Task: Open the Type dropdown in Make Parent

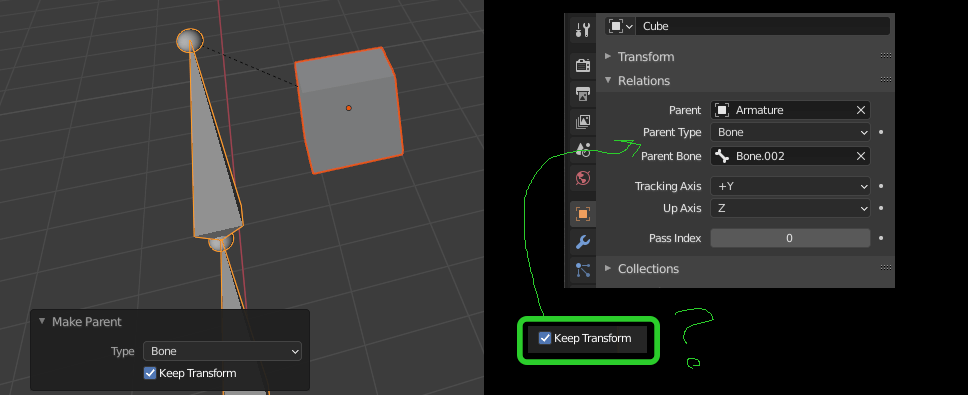Action: click(222, 351)
